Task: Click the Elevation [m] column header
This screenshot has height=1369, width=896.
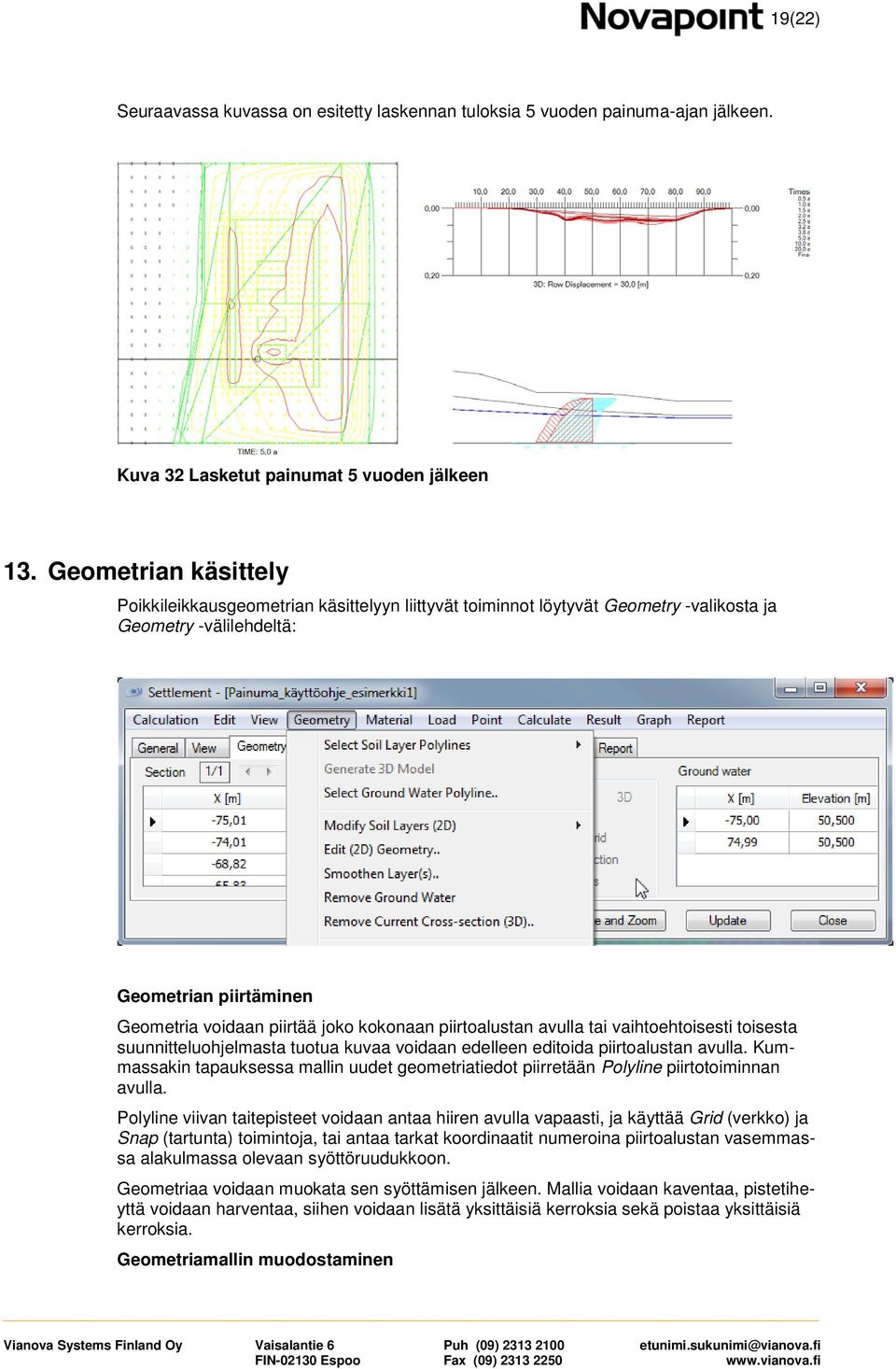Action: [833, 798]
